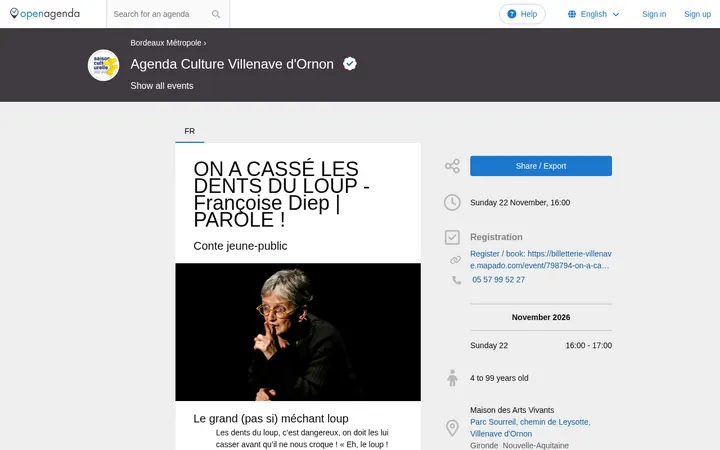The image size is (720, 450).
Task: Click the phone handset icon
Action: [x=456, y=280]
